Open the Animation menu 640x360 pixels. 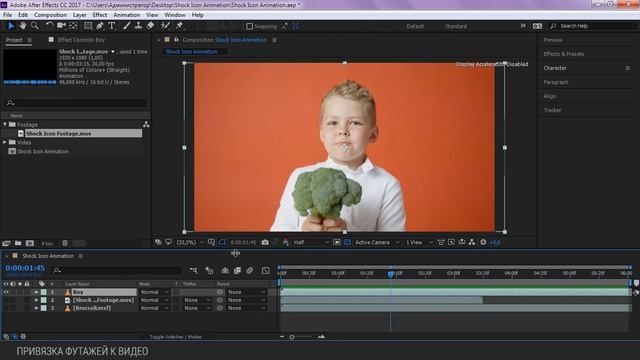[127, 15]
